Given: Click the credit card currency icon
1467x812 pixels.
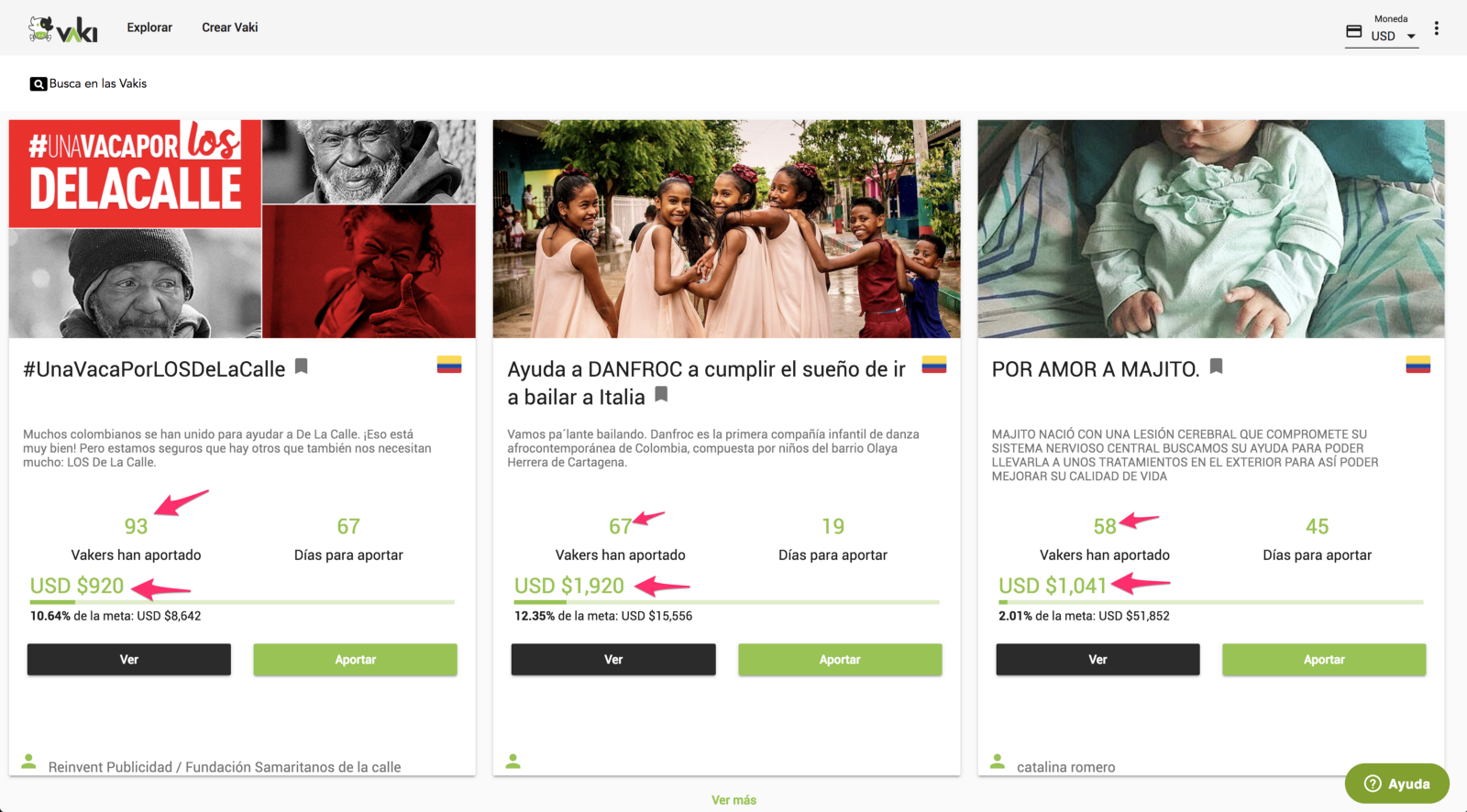Looking at the screenshot, I should [x=1354, y=31].
